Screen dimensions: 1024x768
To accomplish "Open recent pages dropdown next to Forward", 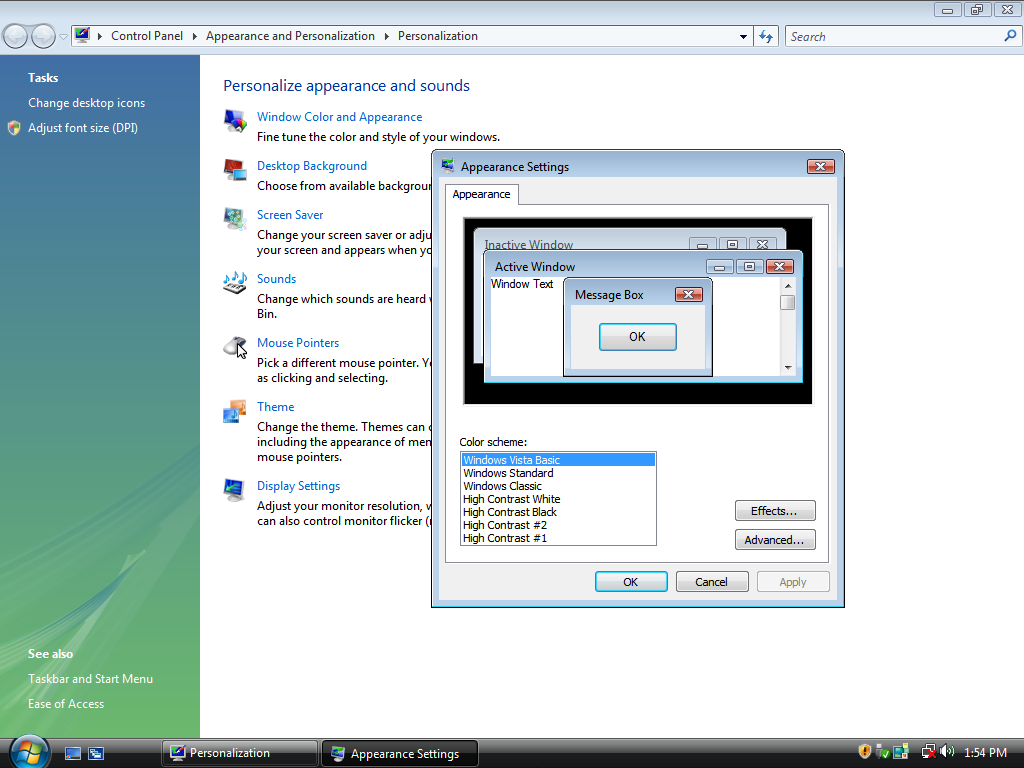I will click(x=63, y=37).
